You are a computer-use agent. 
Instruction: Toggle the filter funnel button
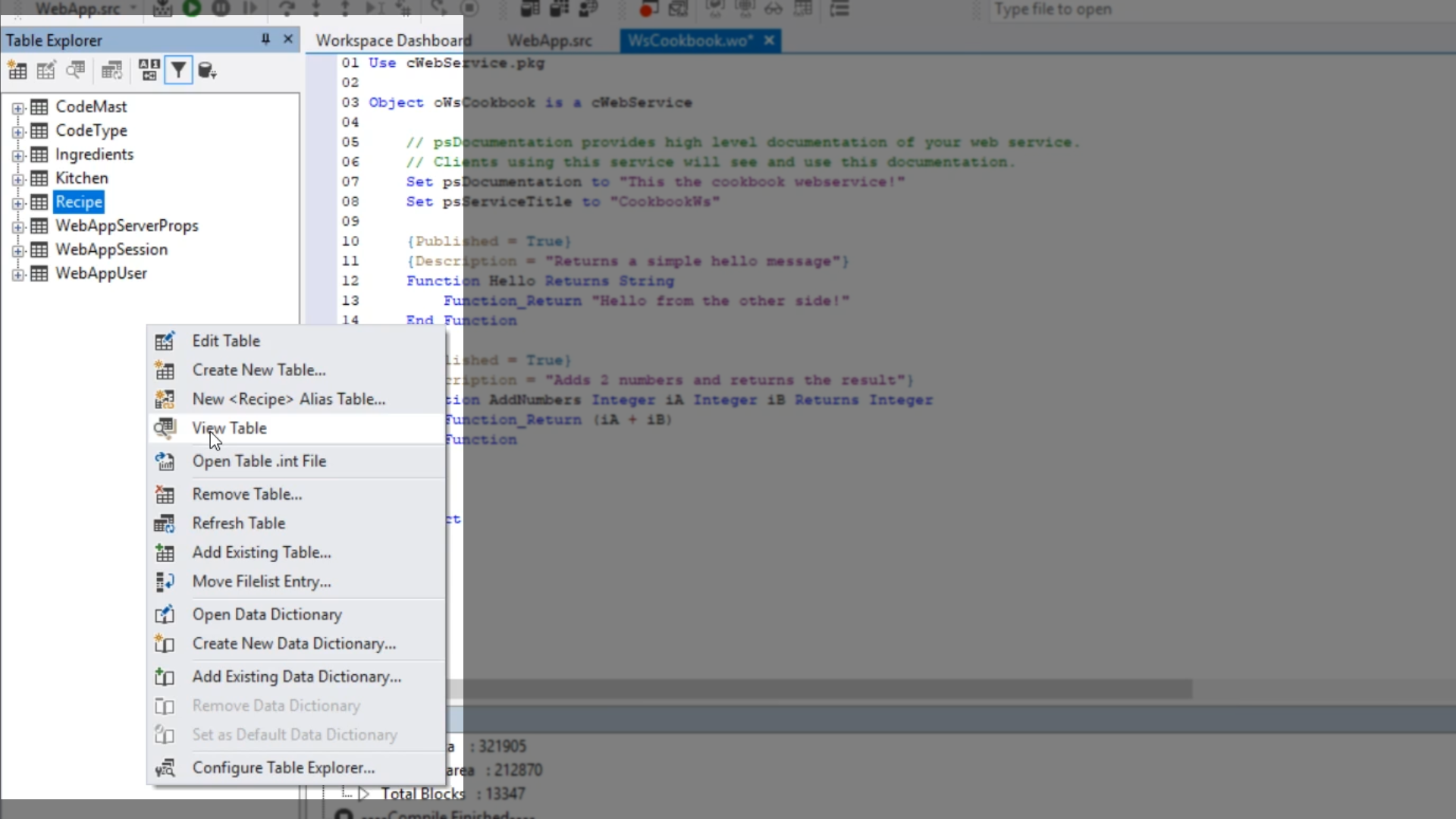click(x=178, y=71)
